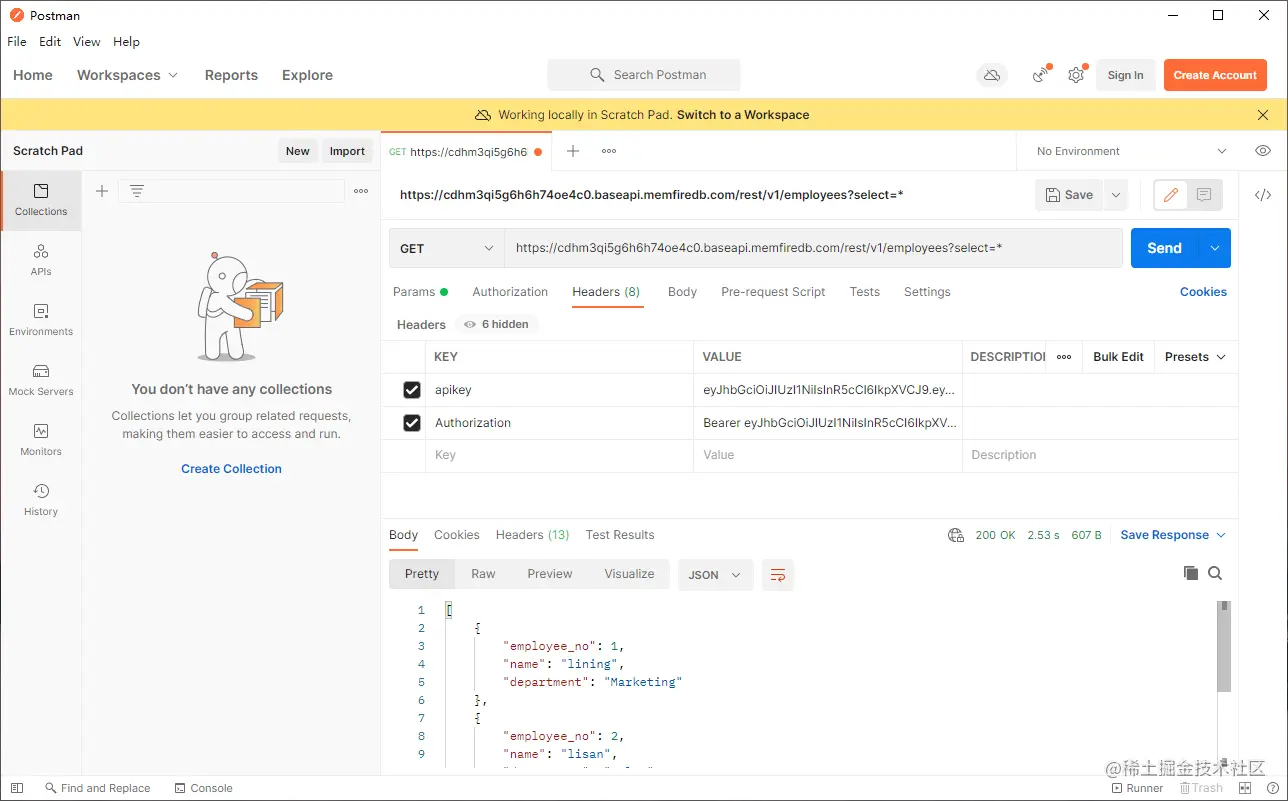Open the Environments sidebar panel
The width and height of the screenshot is (1288, 801).
click(41, 320)
